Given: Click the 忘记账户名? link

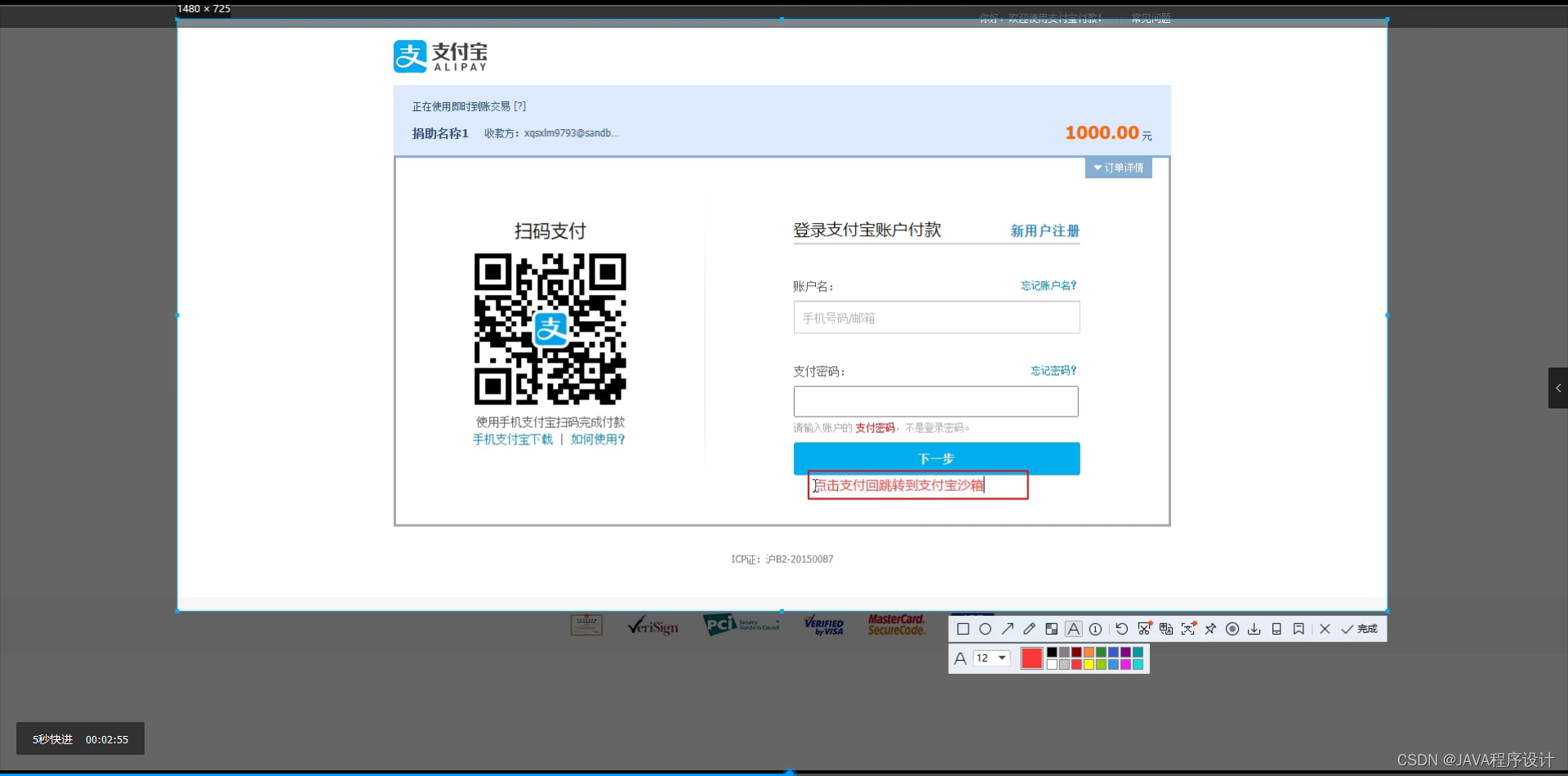Looking at the screenshot, I should click(x=1049, y=286).
